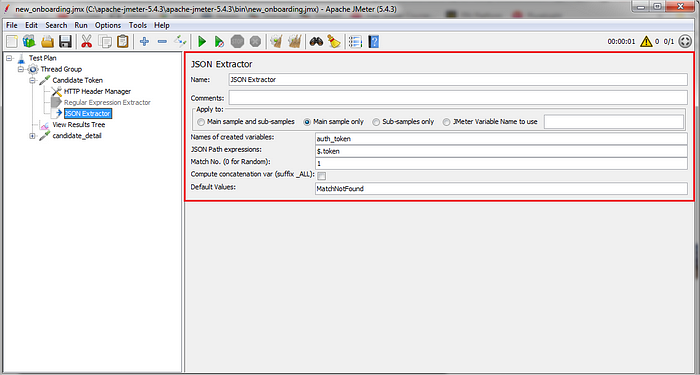Copy the selected element via toolbar

(106, 42)
